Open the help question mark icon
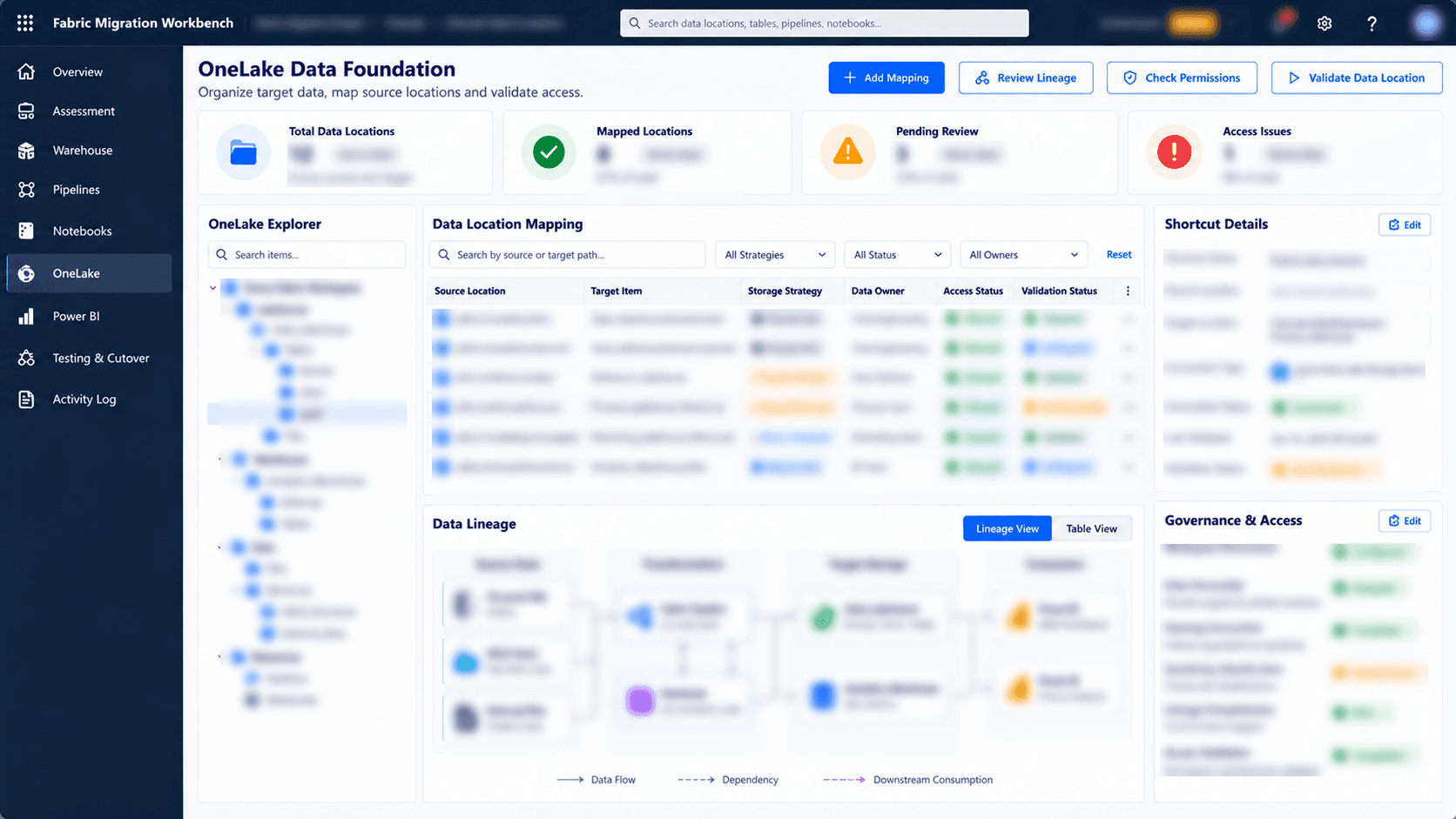 1372,23
